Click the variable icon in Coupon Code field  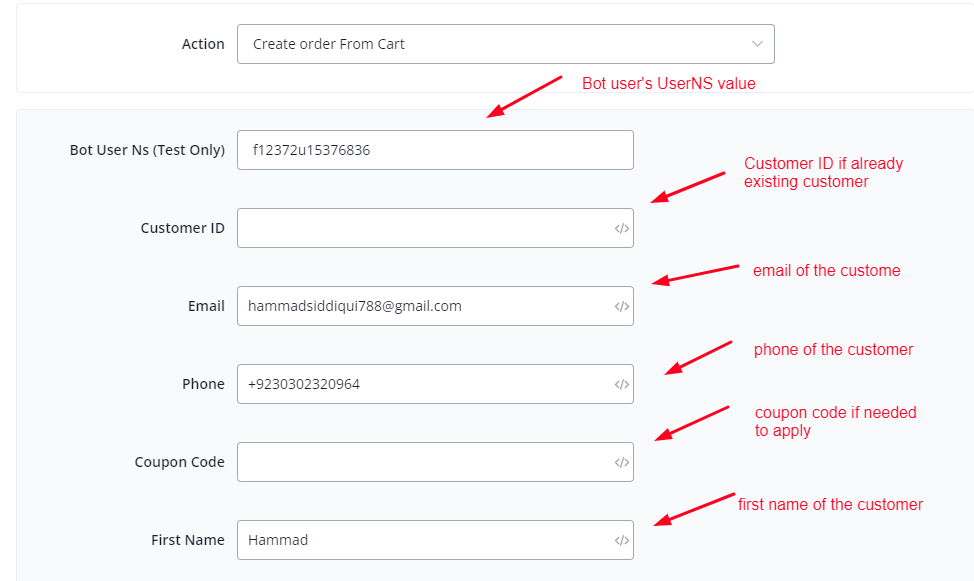pos(622,463)
